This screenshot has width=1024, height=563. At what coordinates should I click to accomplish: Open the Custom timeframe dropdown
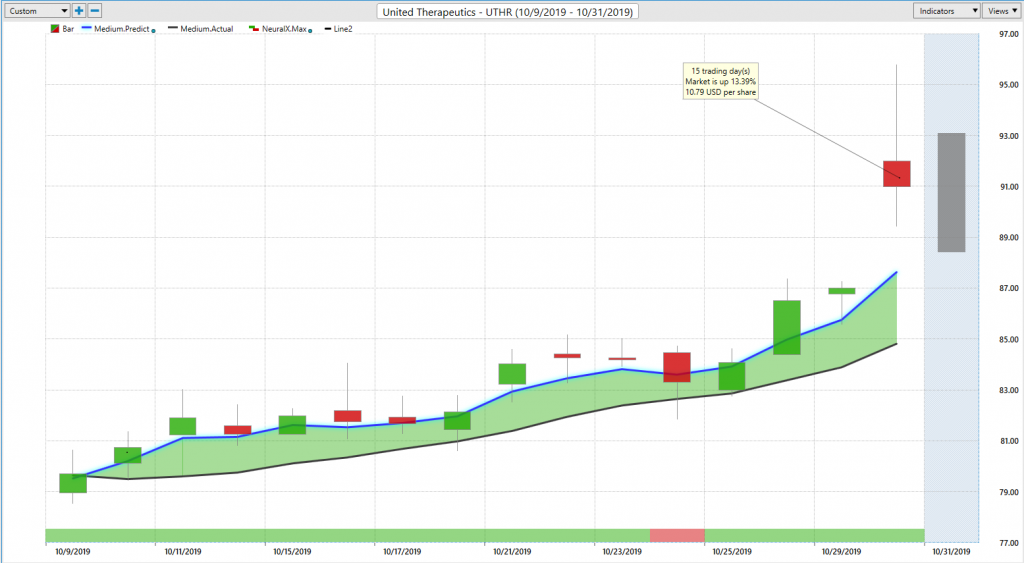point(37,11)
